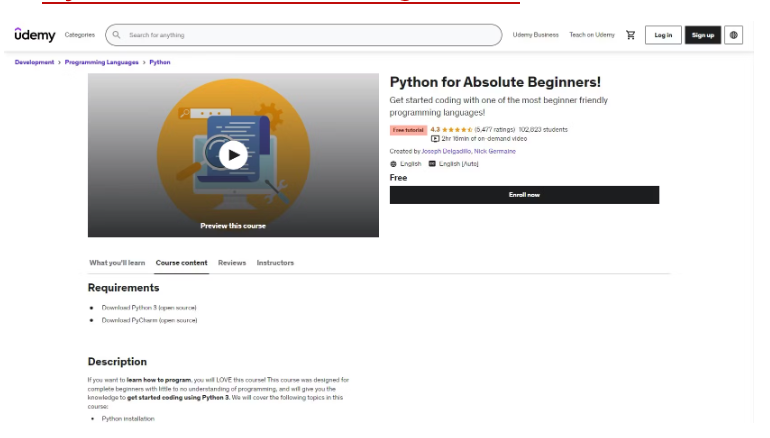The width and height of the screenshot is (770, 438).
Task: Switch to Instructors tab
Action: tap(275, 263)
